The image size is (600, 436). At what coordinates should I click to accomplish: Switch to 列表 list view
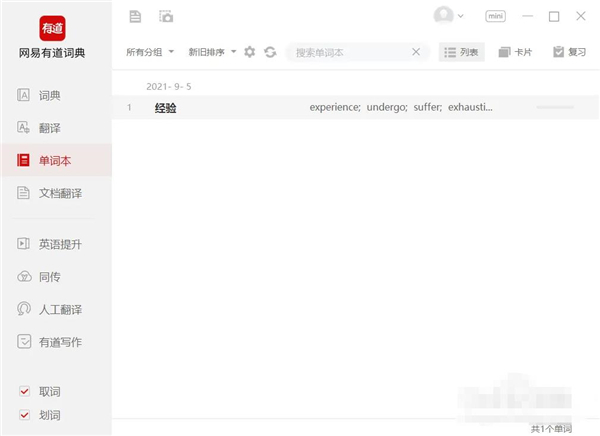461,52
